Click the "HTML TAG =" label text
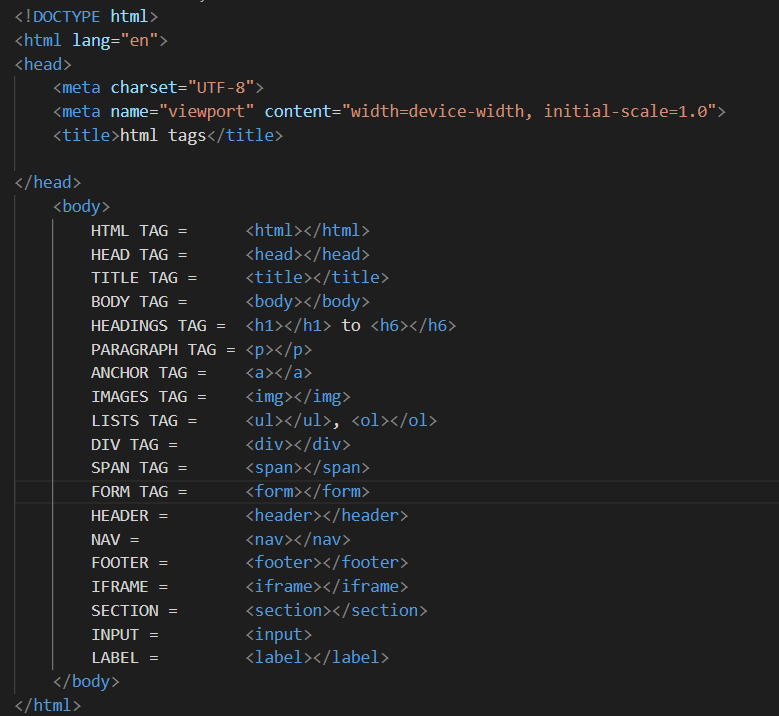Screen dimensions: 779x716 tap(139, 231)
